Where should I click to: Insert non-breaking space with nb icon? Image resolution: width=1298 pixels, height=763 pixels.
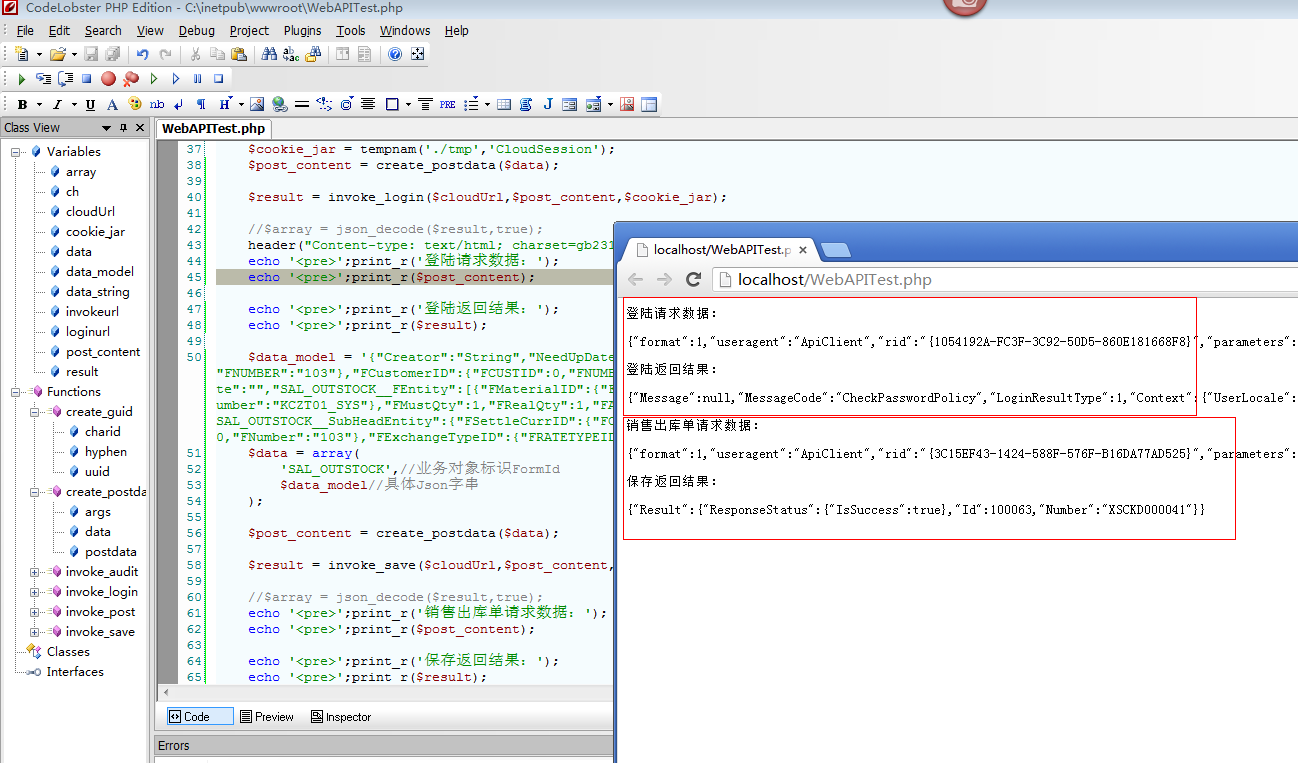click(x=157, y=104)
